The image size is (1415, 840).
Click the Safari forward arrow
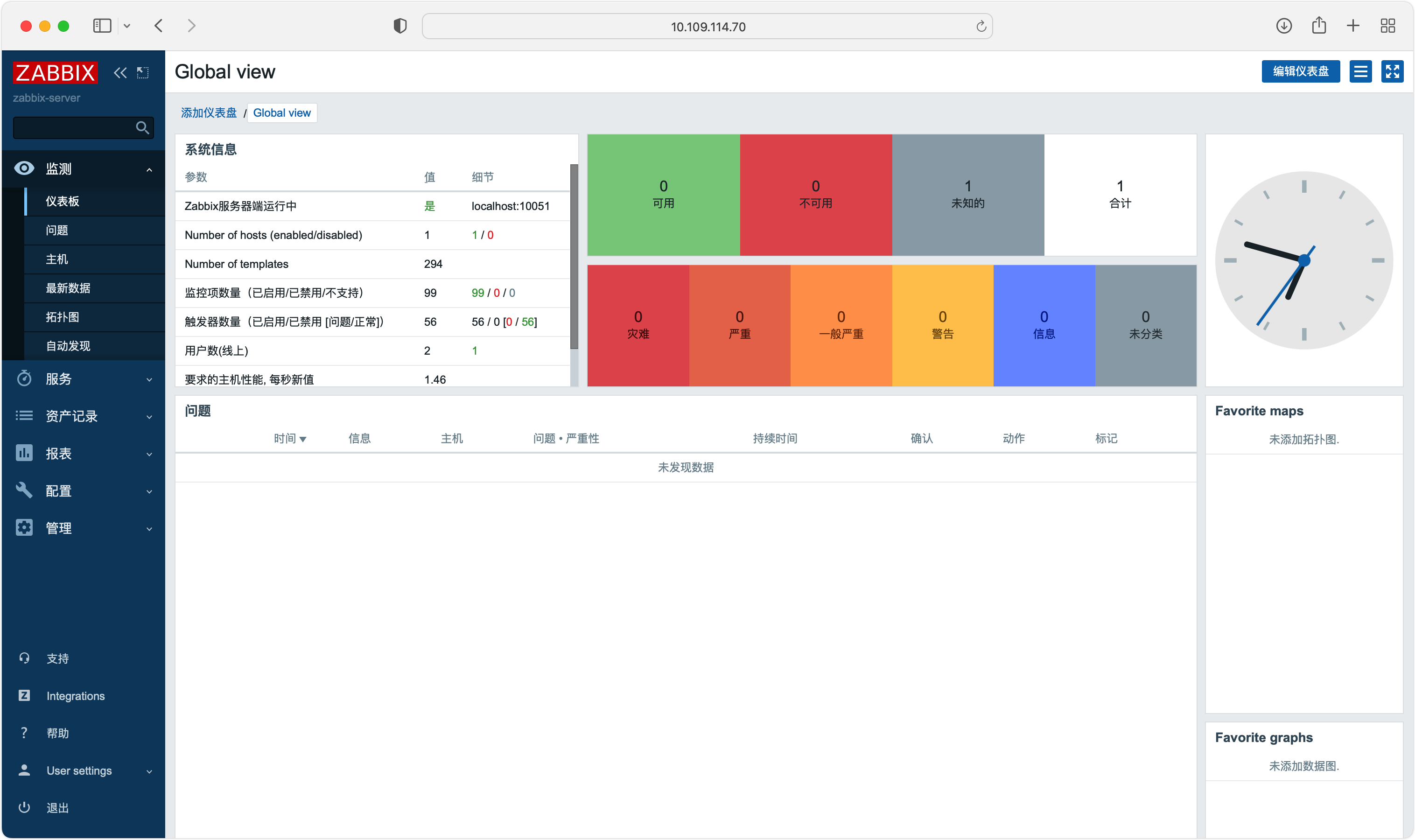pos(191,26)
